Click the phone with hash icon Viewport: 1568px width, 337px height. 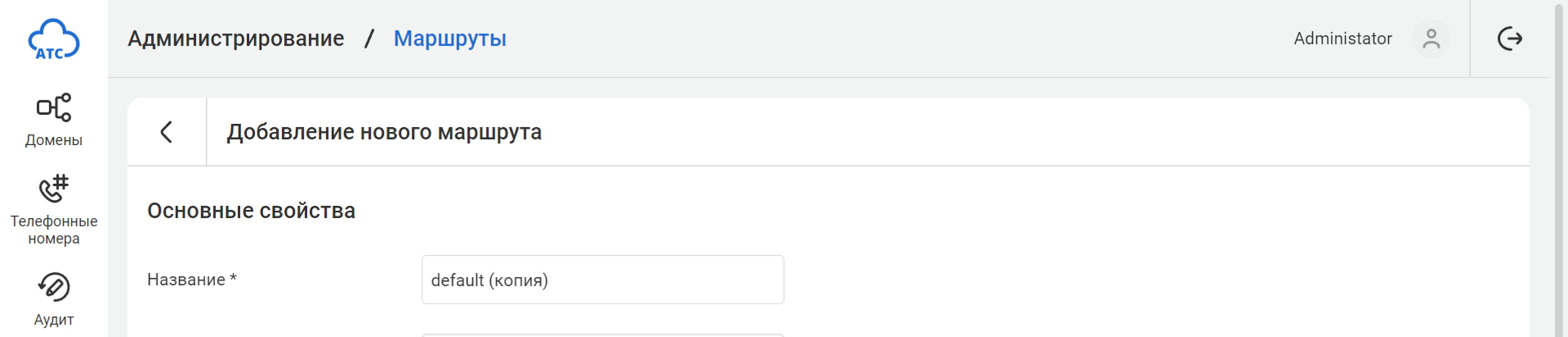(54, 188)
